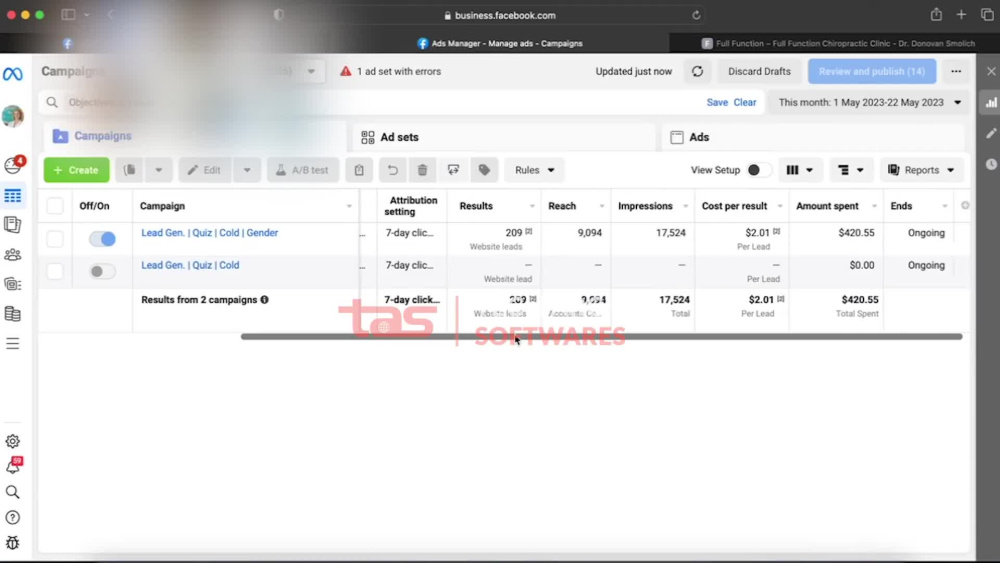The image size is (1000, 563).
Task: Click the Save filter link
Action: (717, 103)
